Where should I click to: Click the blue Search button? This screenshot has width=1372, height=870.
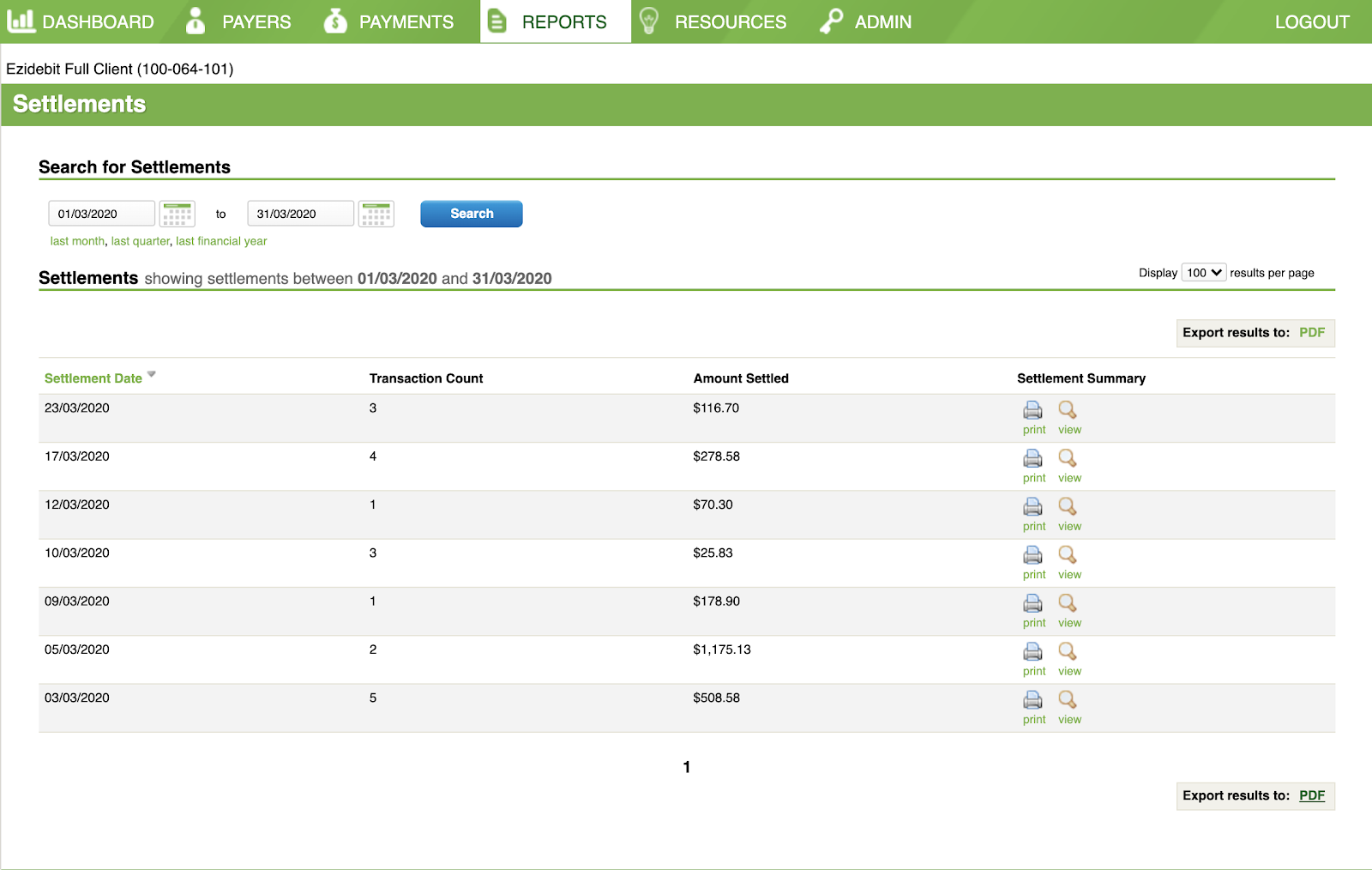tap(472, 214)
